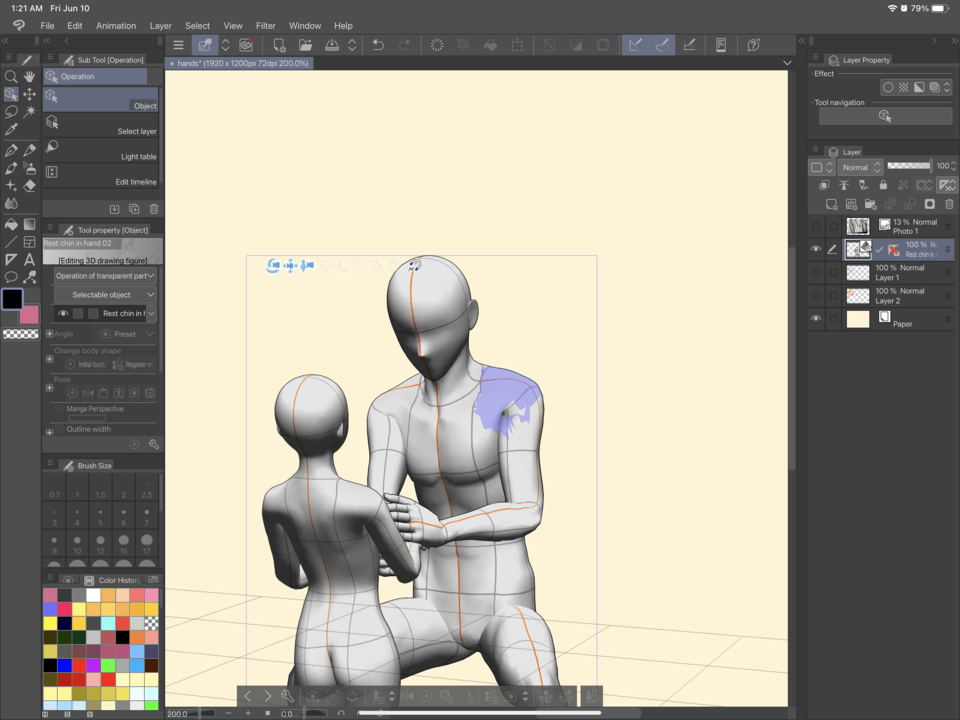This screenshot has width=960, height=720.
Task: Pick the pink sub color swatch
Action: coord(31,315)
